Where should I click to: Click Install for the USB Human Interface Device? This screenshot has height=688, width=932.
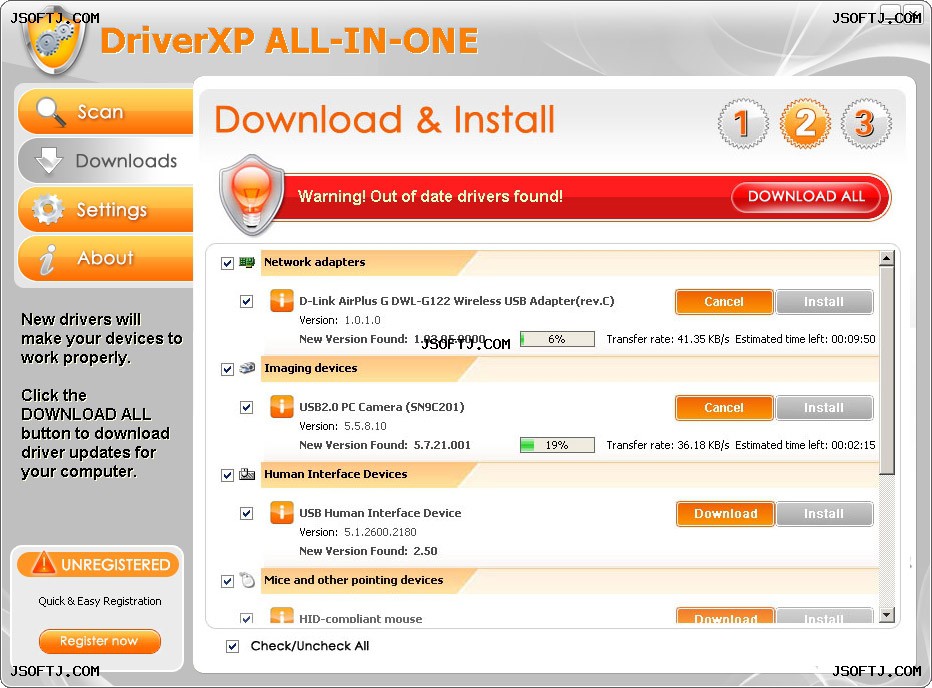click(824, 513)
